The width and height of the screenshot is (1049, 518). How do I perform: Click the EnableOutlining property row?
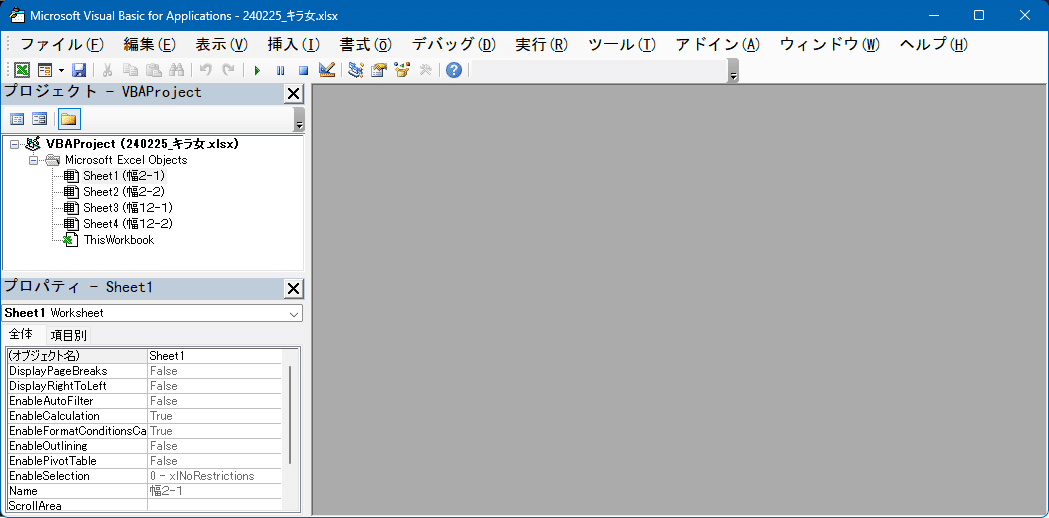pyautogui.click(x=144, y=446)
